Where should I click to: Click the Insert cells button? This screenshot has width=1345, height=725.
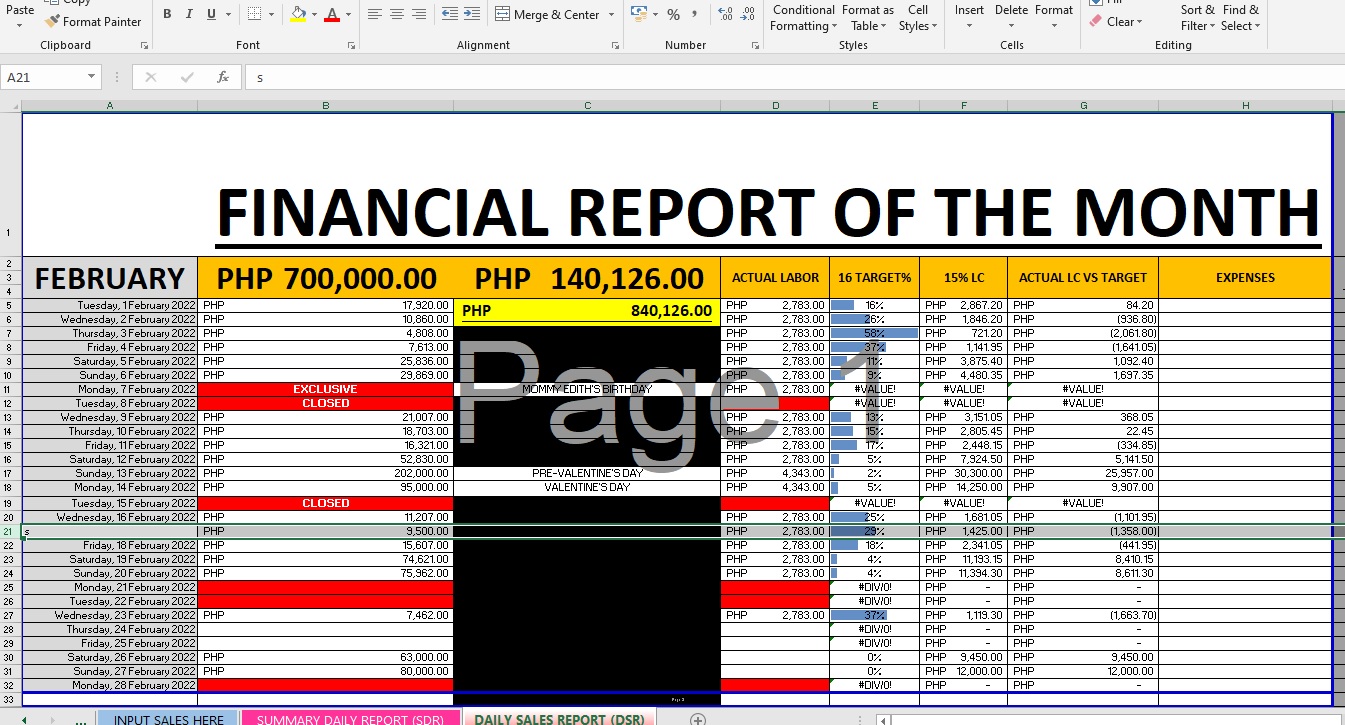969,16
